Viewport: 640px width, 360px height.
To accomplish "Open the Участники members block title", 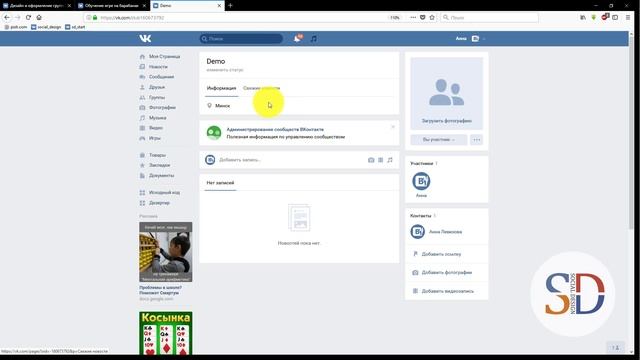I will point(422,163).
